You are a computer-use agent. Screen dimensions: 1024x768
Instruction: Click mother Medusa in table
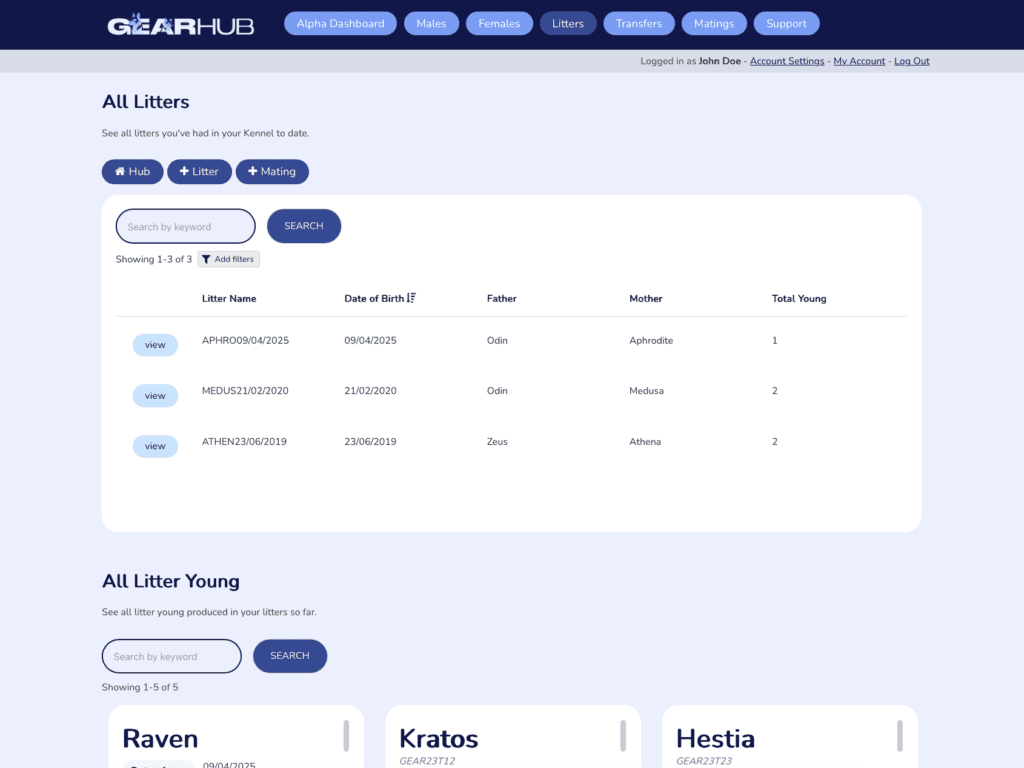pos(647,391)
